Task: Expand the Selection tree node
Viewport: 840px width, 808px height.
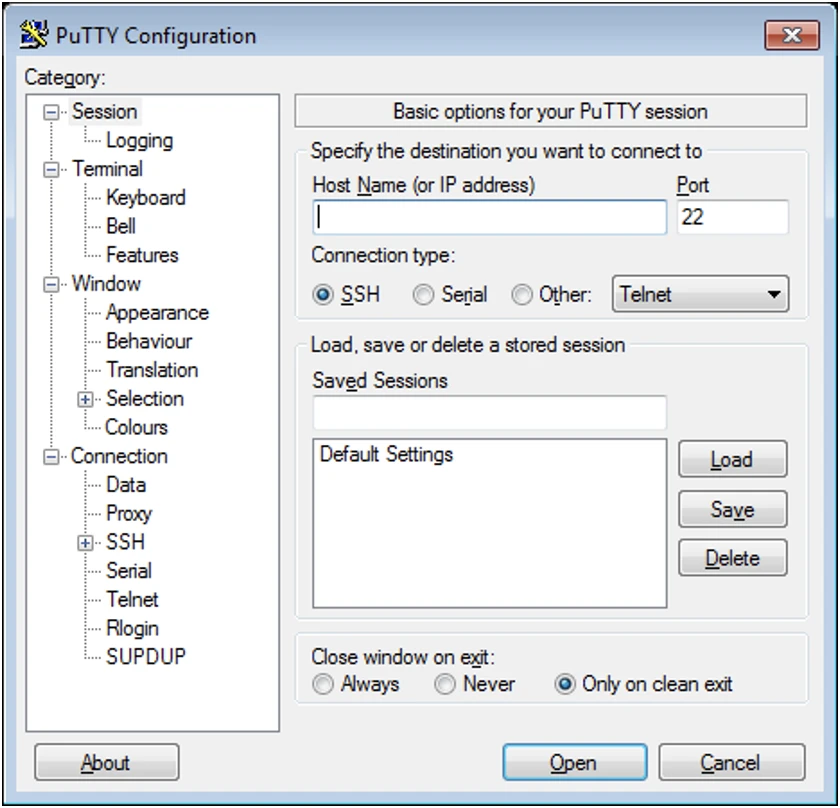Action: (86, 399)
